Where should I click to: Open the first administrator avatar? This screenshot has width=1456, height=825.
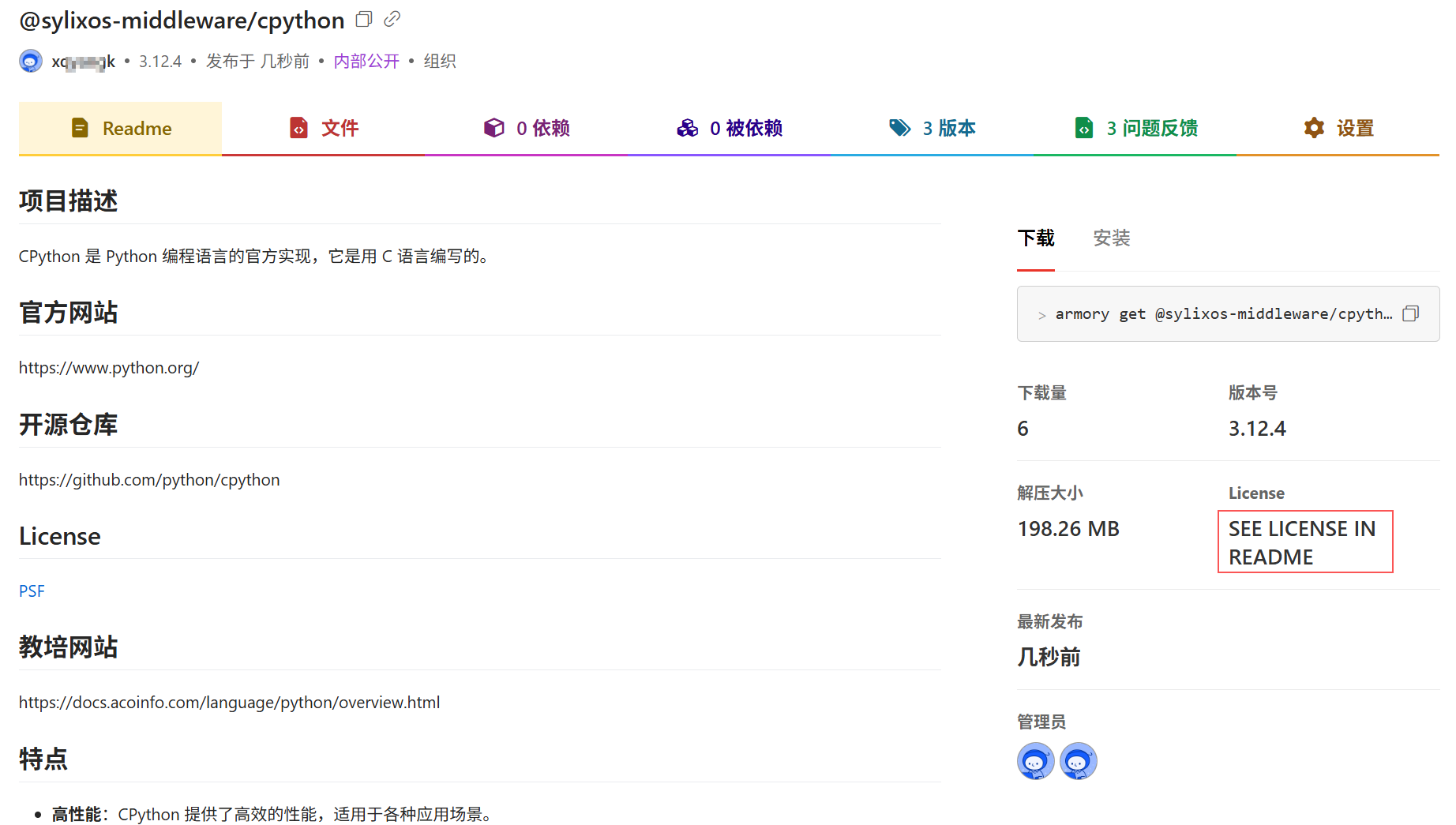point(1036,761)
